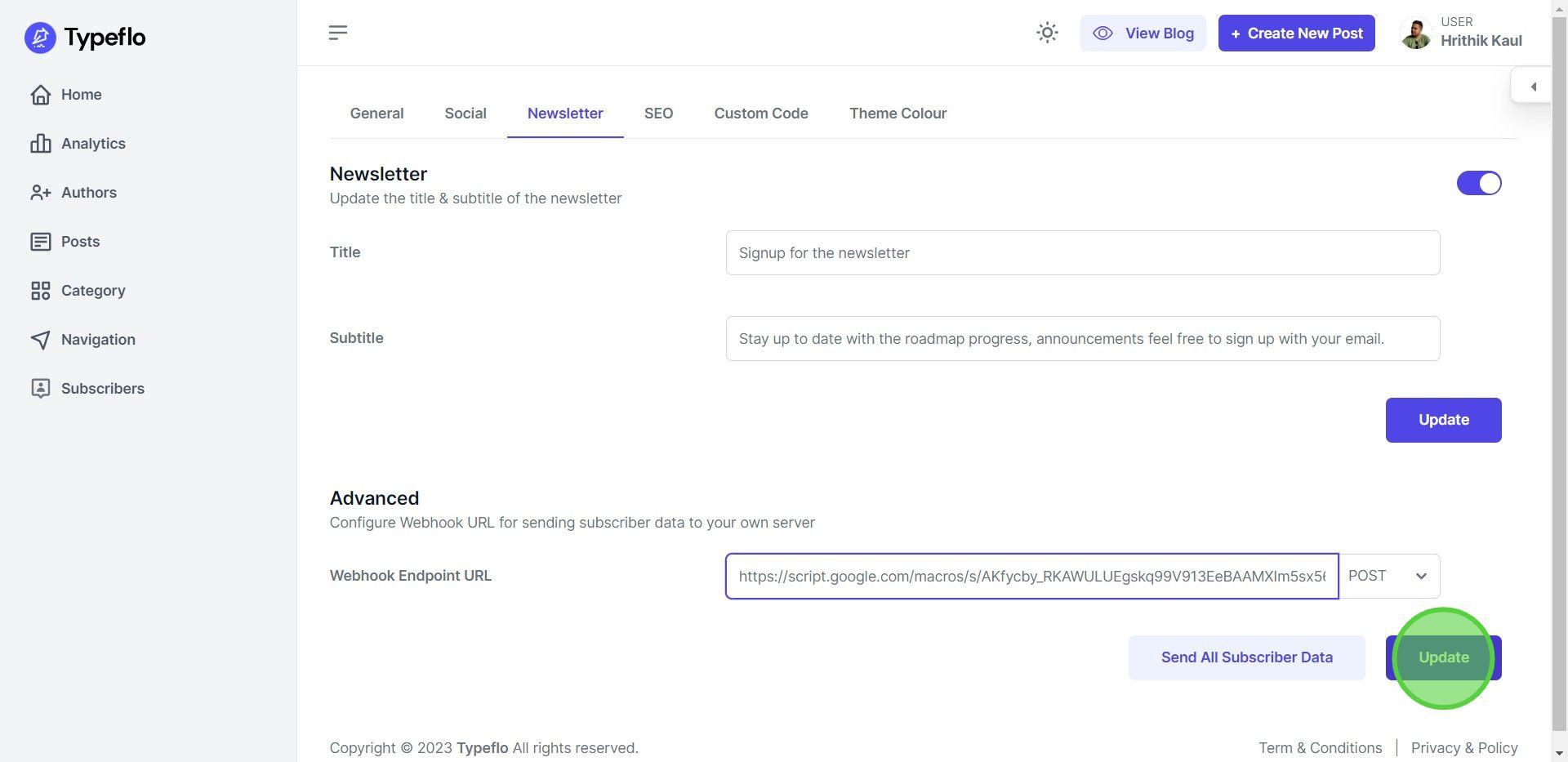Expand the right side panel arrow
Screen dimensions: 1568x762
(1533, 87)
